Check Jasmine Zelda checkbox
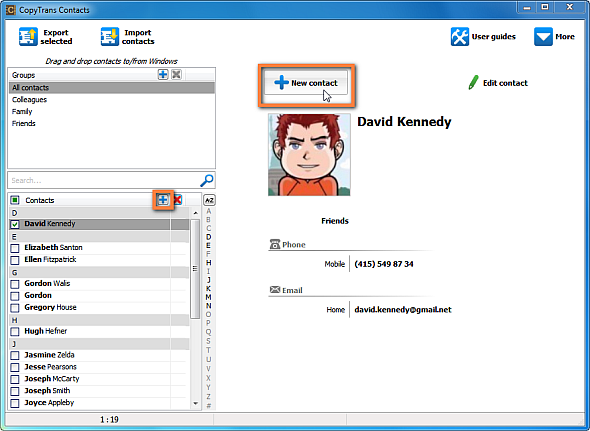Screen dimensions: 590x431 pyautogui.click(x=15, y=355)
